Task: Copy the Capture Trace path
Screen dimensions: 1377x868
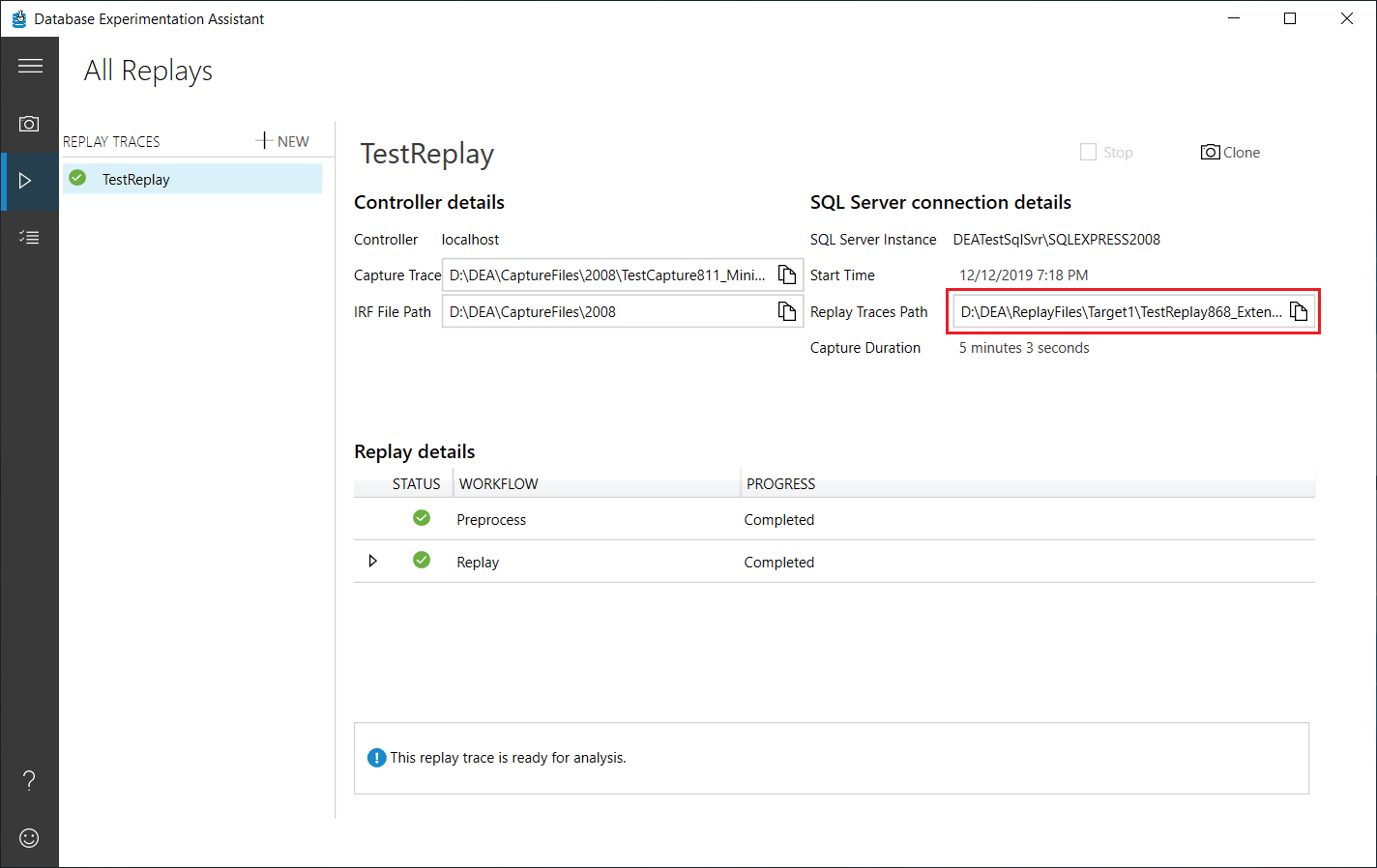Action: [787, 275]
